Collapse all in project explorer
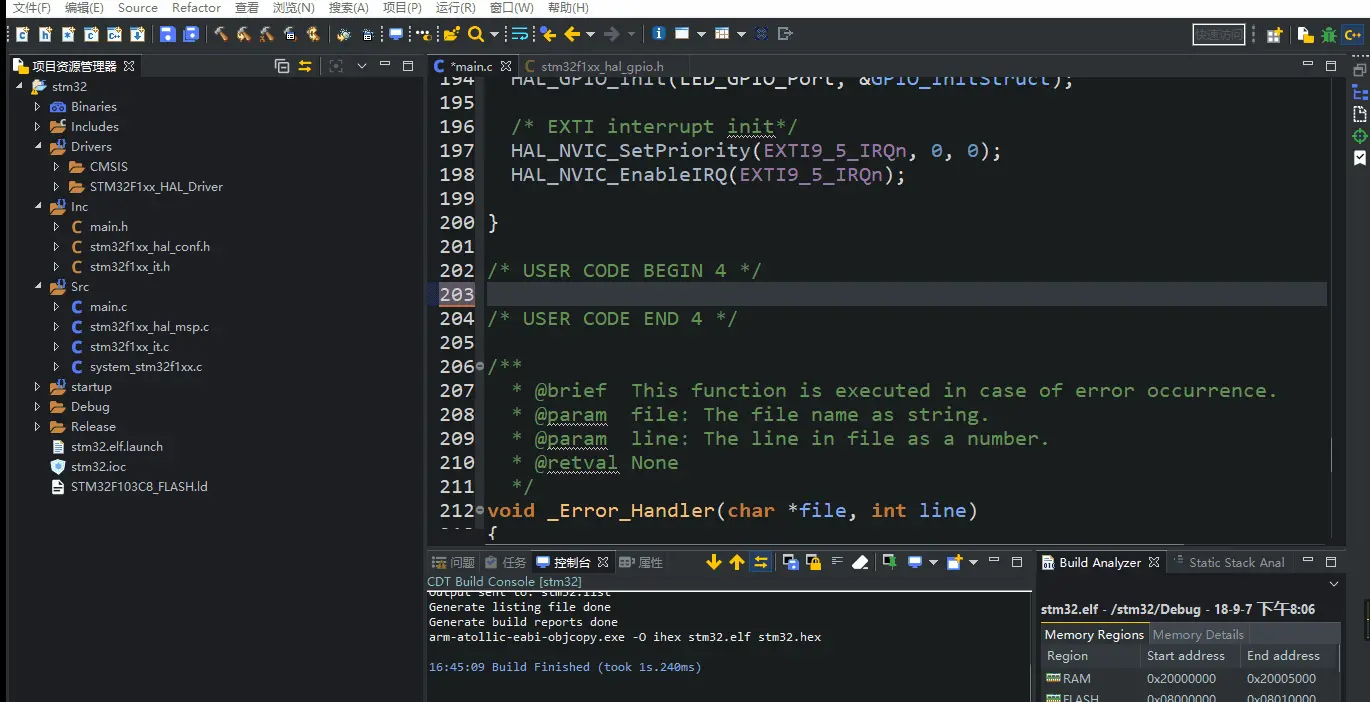The width and height of the screenshot is (1370, 702). (x=282, y=66)
